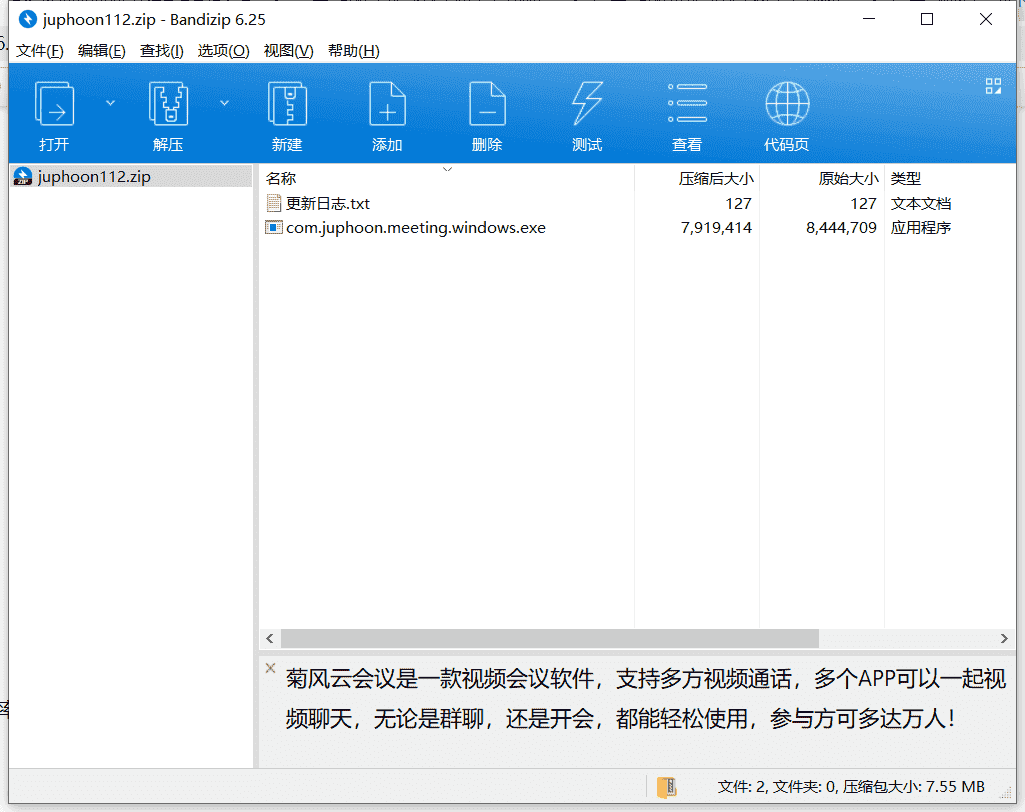Click the Code page (代码页) globe icon
Image resolution: width=1025 pixels, height=812 pixels.
pyautogui.click(x=787, y=103)
